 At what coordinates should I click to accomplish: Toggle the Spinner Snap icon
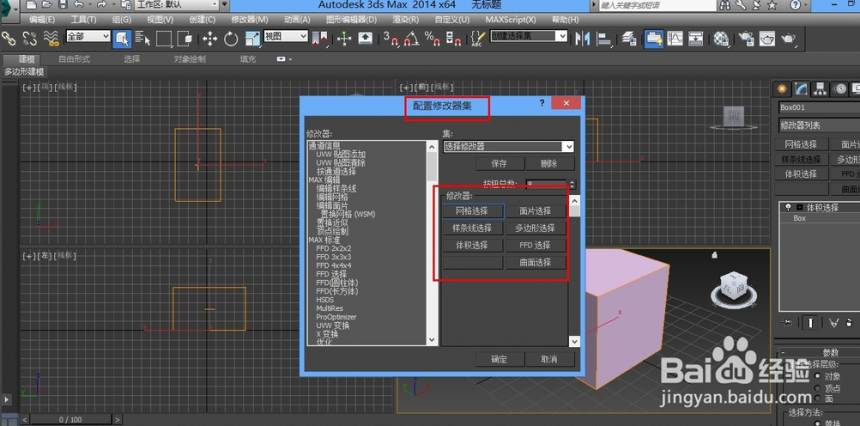click(454, 39)
